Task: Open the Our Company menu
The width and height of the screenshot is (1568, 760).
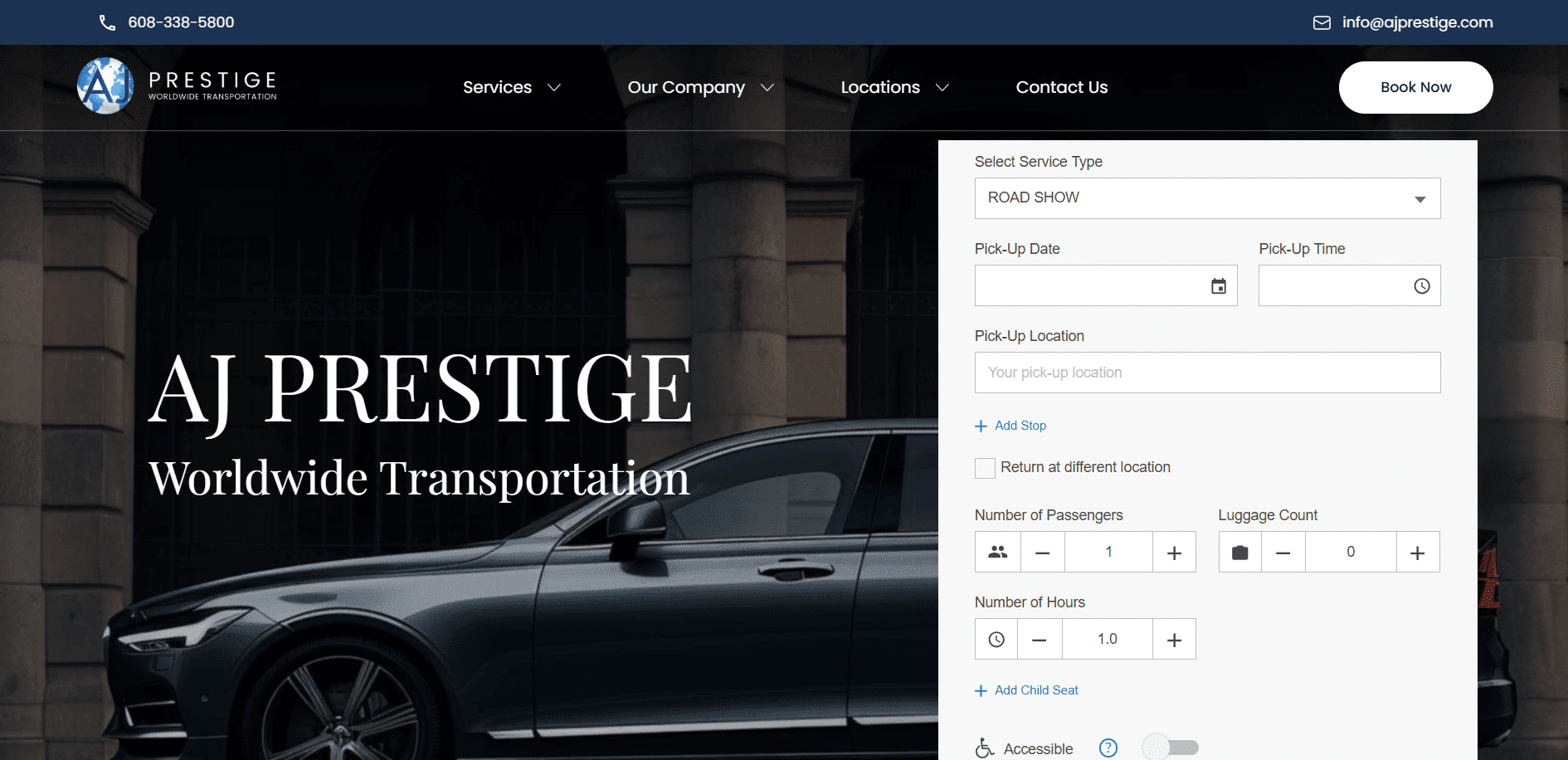Action: click(x=700, y=87)
